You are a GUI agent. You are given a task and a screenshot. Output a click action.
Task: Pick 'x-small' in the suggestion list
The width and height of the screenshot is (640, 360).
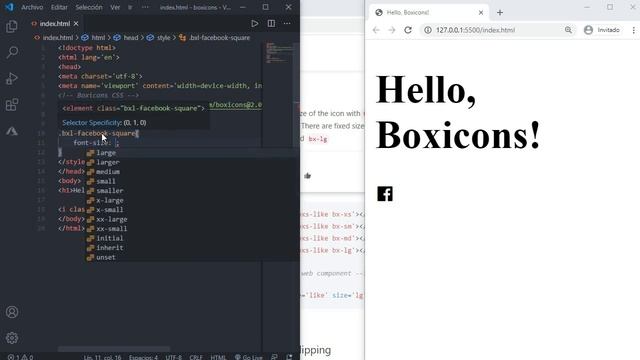[x=192, y=210]
